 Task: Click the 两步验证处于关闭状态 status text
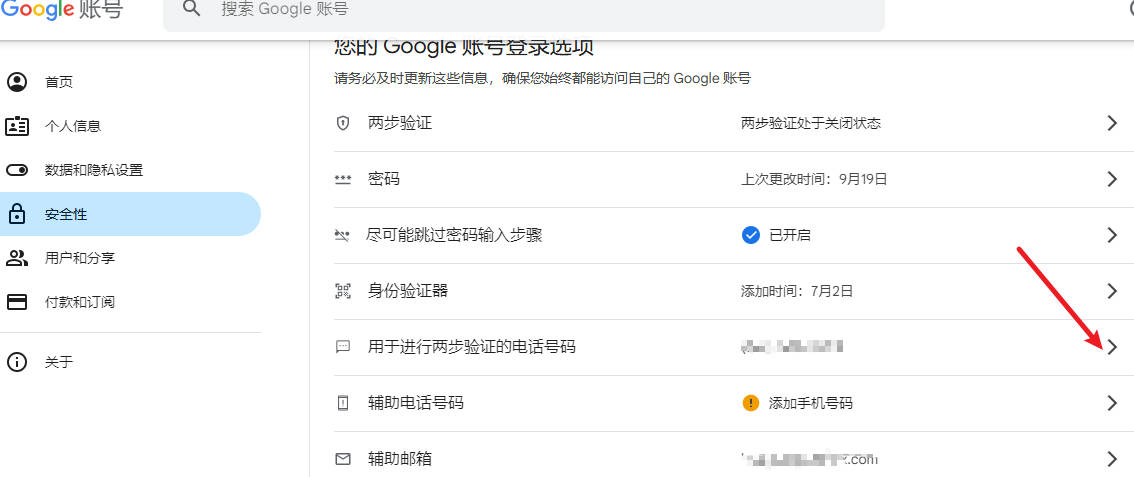click(x=811, y=124)
